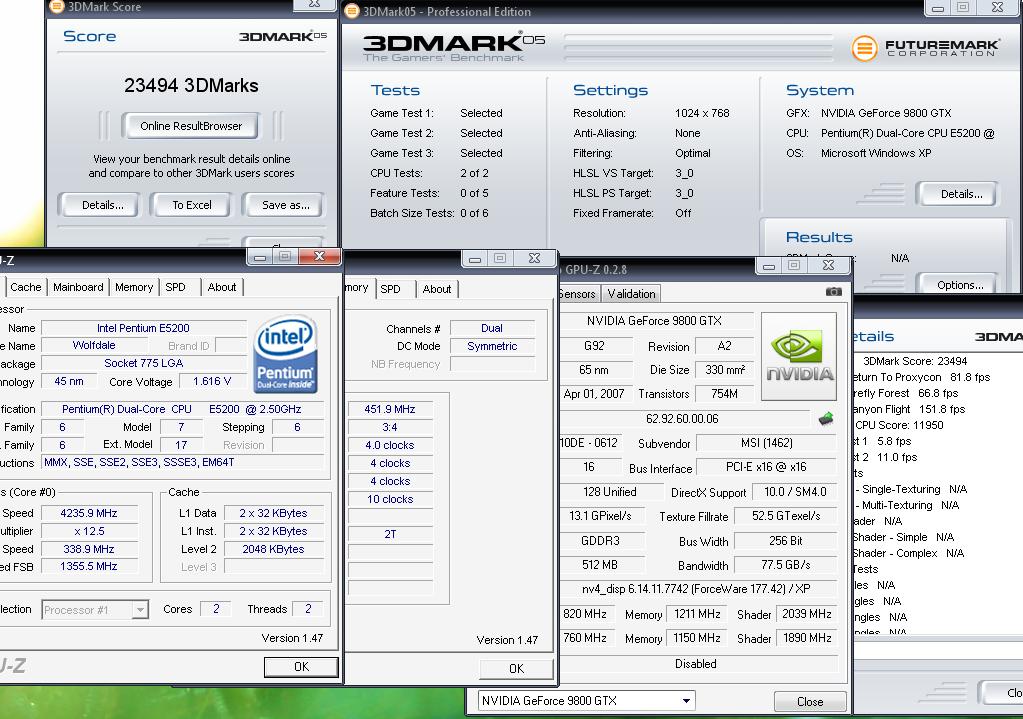Click the 23494 3DMarks score text
Image resolution: width=1023 pixels, height=719 pixels.
click(191, 85)
